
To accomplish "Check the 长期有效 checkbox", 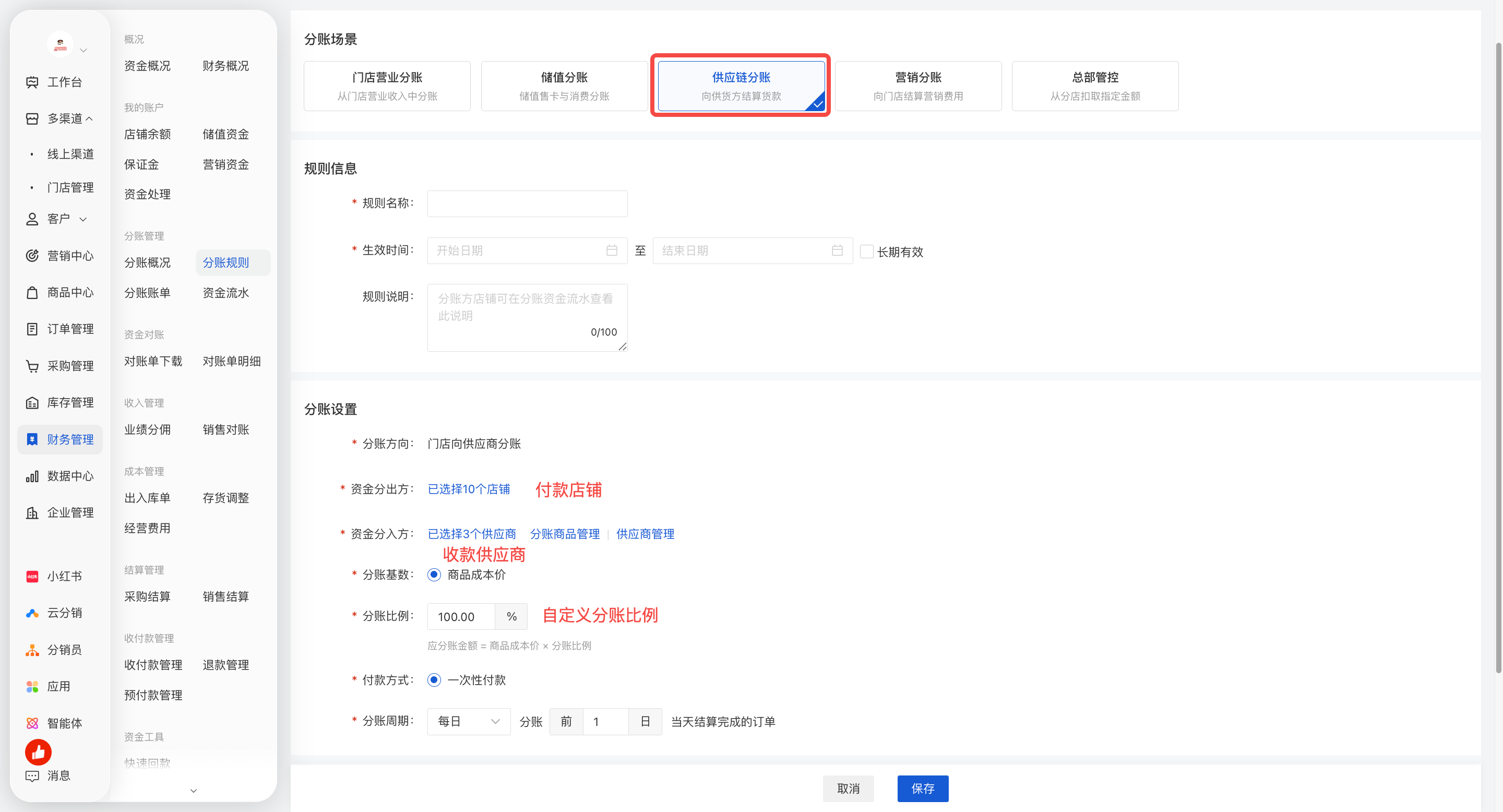I will point(866,252).
